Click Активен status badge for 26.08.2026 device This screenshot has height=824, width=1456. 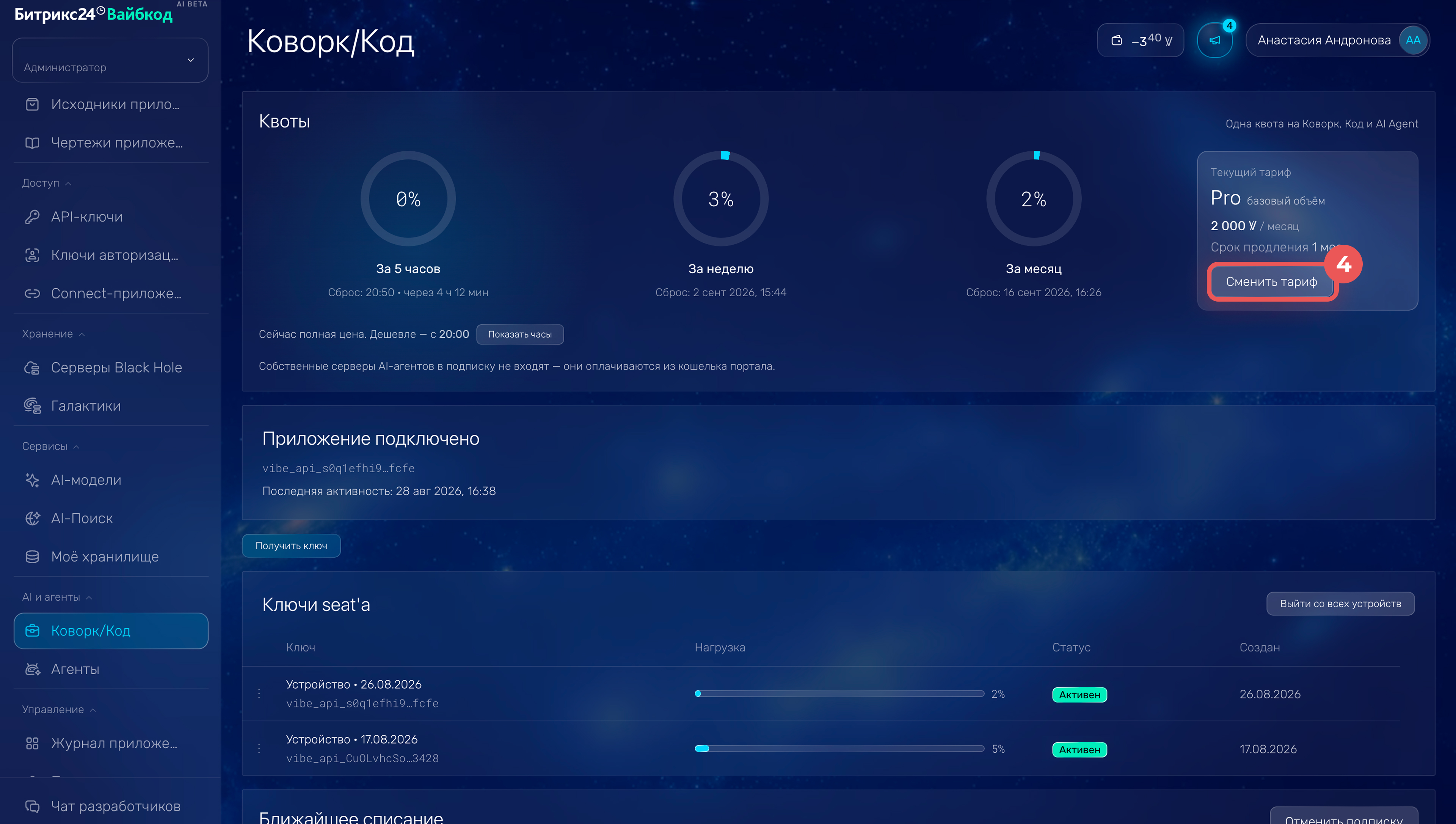point(1079,694)
